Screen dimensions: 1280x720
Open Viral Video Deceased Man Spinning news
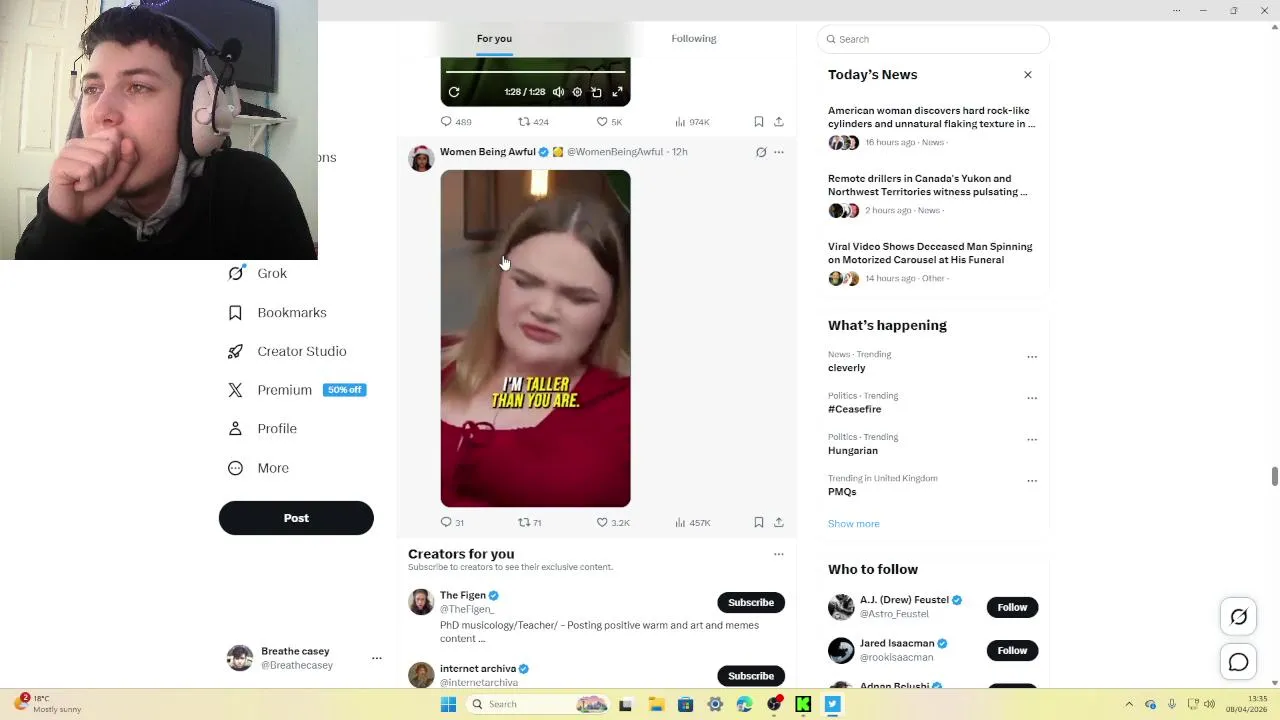tap(930, 253)
